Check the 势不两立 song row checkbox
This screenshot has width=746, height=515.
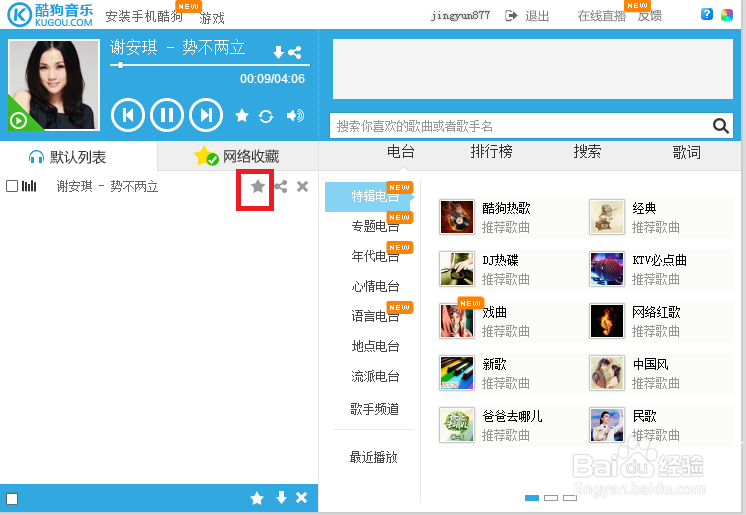point(12,186)
